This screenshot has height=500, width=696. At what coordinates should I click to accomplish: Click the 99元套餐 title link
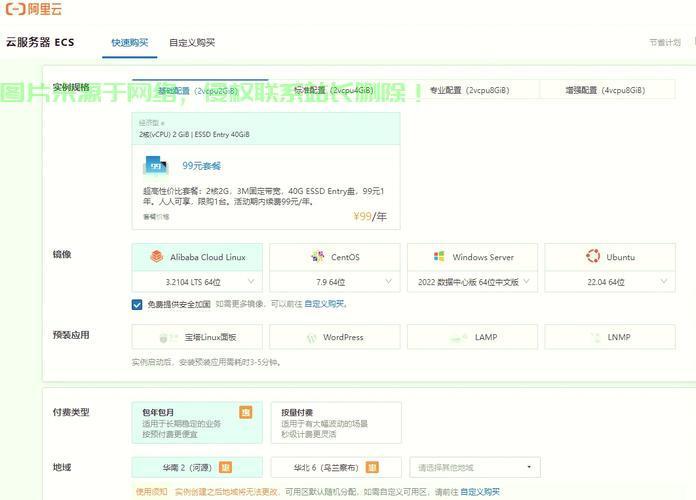coord(202,166)
